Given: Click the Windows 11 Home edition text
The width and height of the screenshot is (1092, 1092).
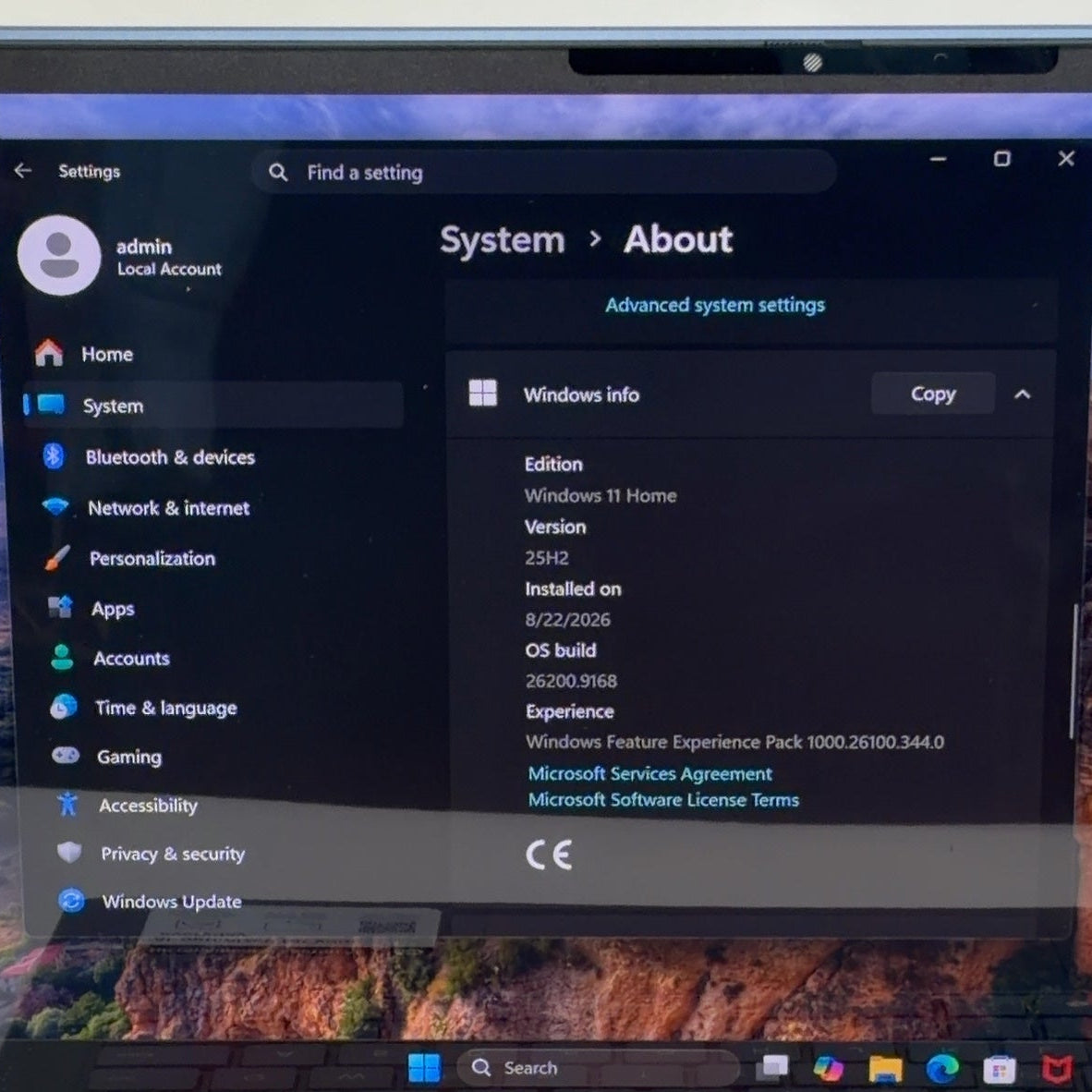Looking at the screenshot, I should (601, 495).
